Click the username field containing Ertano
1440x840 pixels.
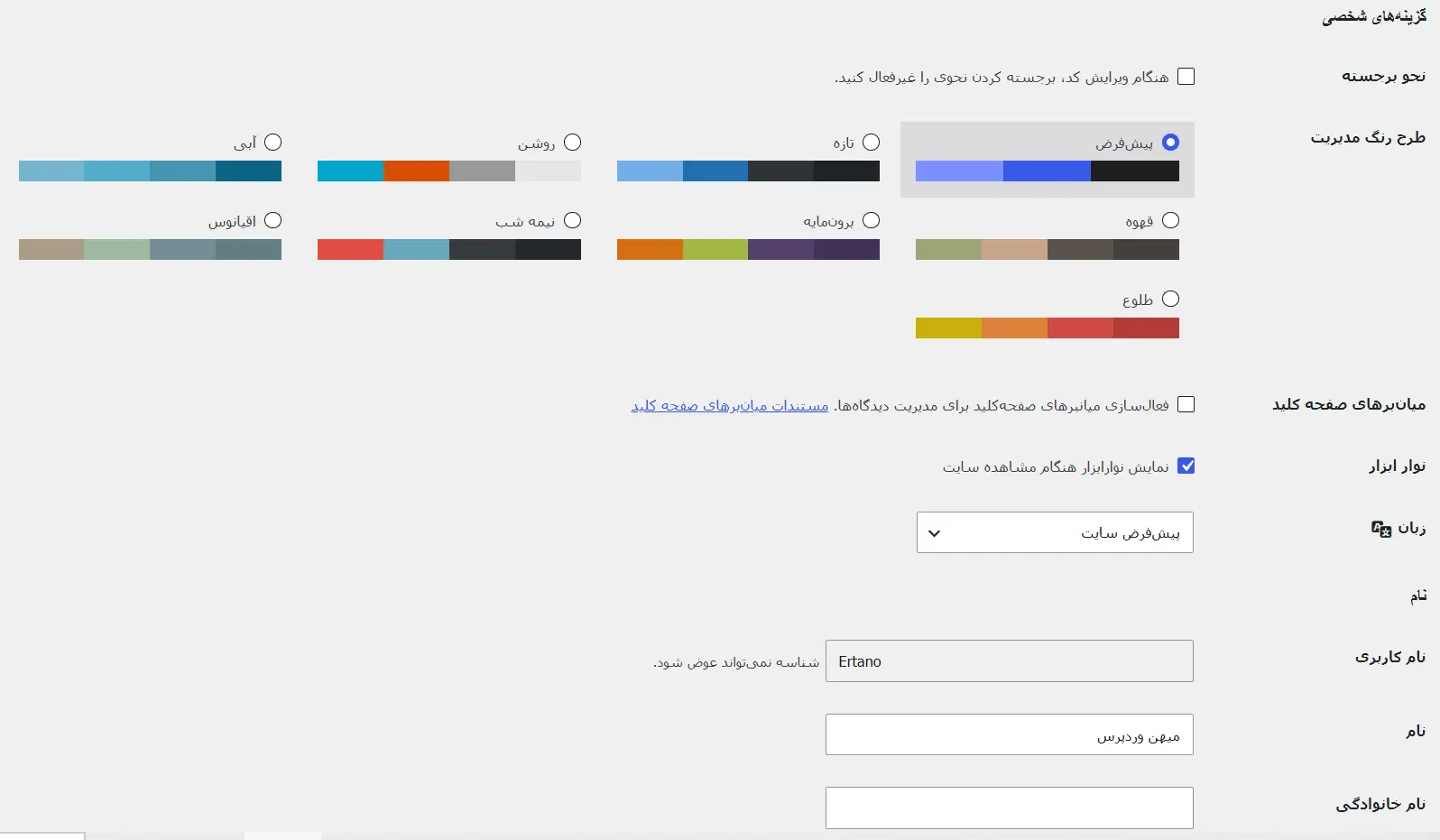coord(1010,661)
